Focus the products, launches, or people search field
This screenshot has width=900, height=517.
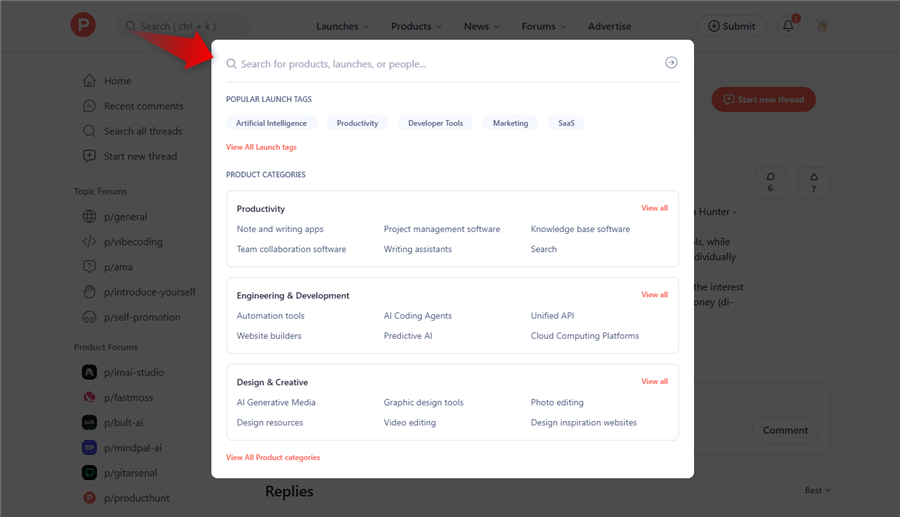tap(451, 64)
